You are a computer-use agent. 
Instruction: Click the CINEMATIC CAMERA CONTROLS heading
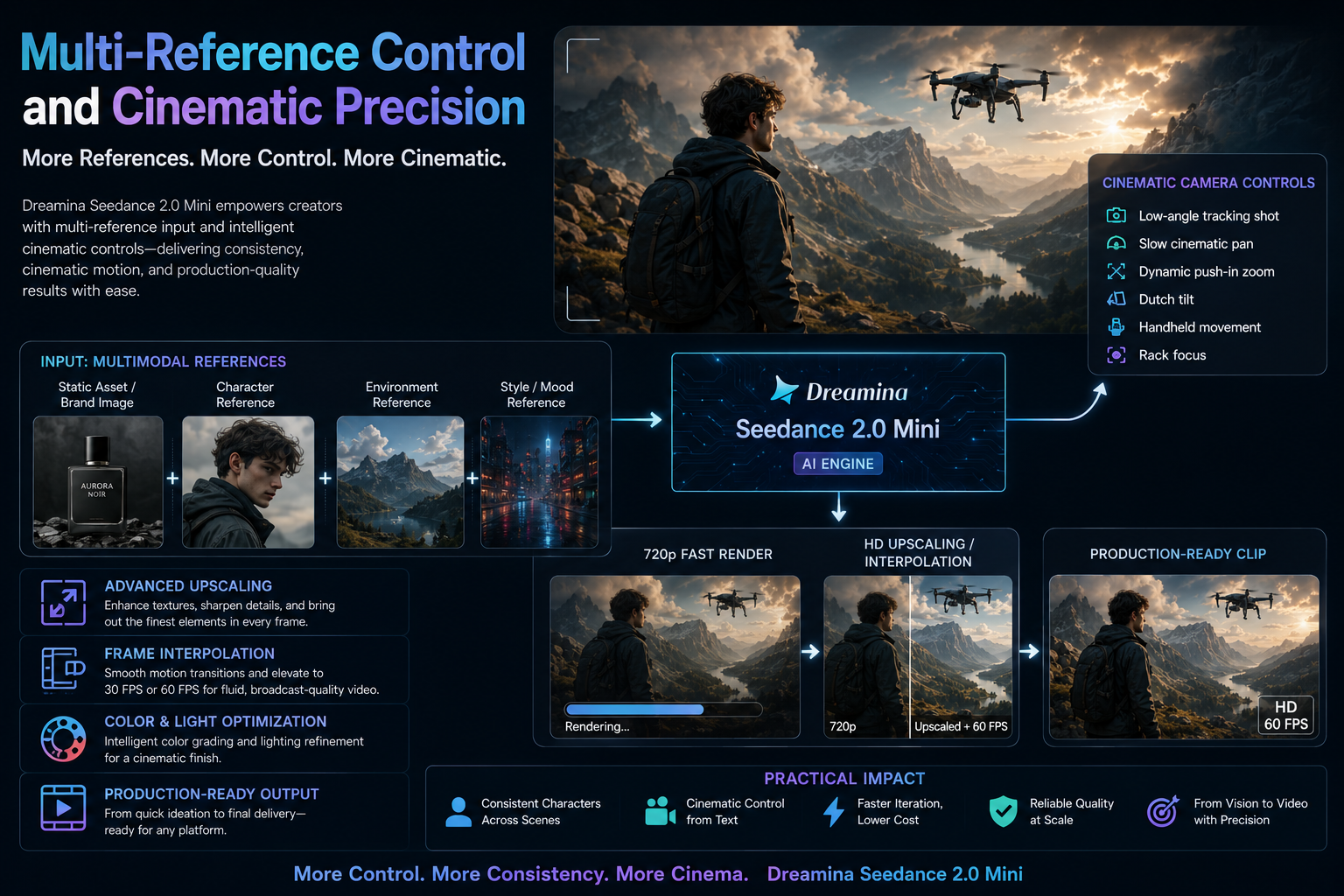[x=1208, y=183]
